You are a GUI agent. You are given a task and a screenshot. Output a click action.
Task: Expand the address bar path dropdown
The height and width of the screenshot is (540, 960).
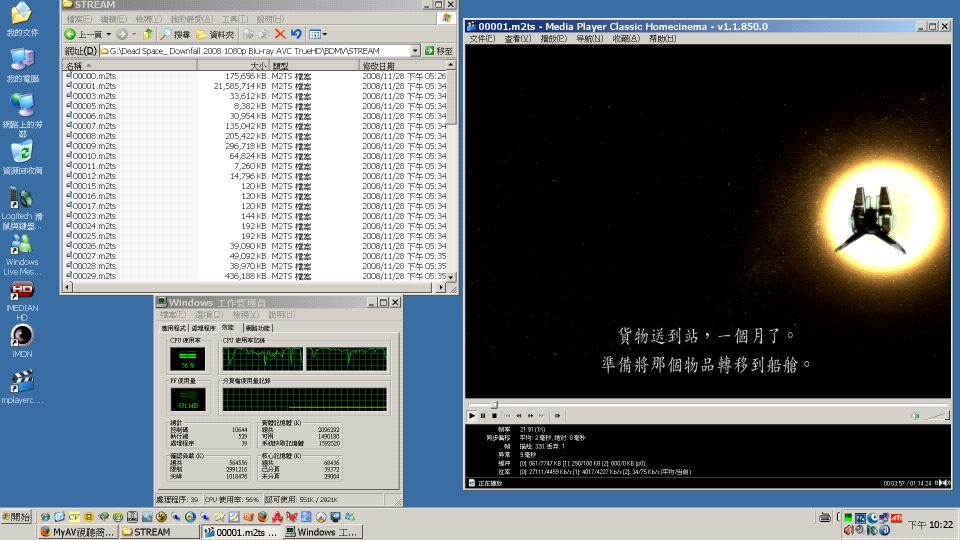tap(415, 50)
